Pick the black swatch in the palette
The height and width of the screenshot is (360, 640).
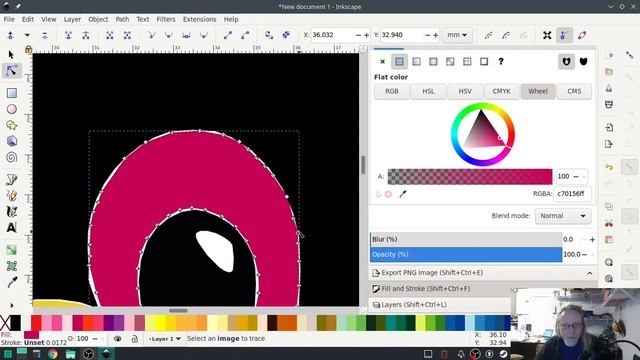coord(16,323)
